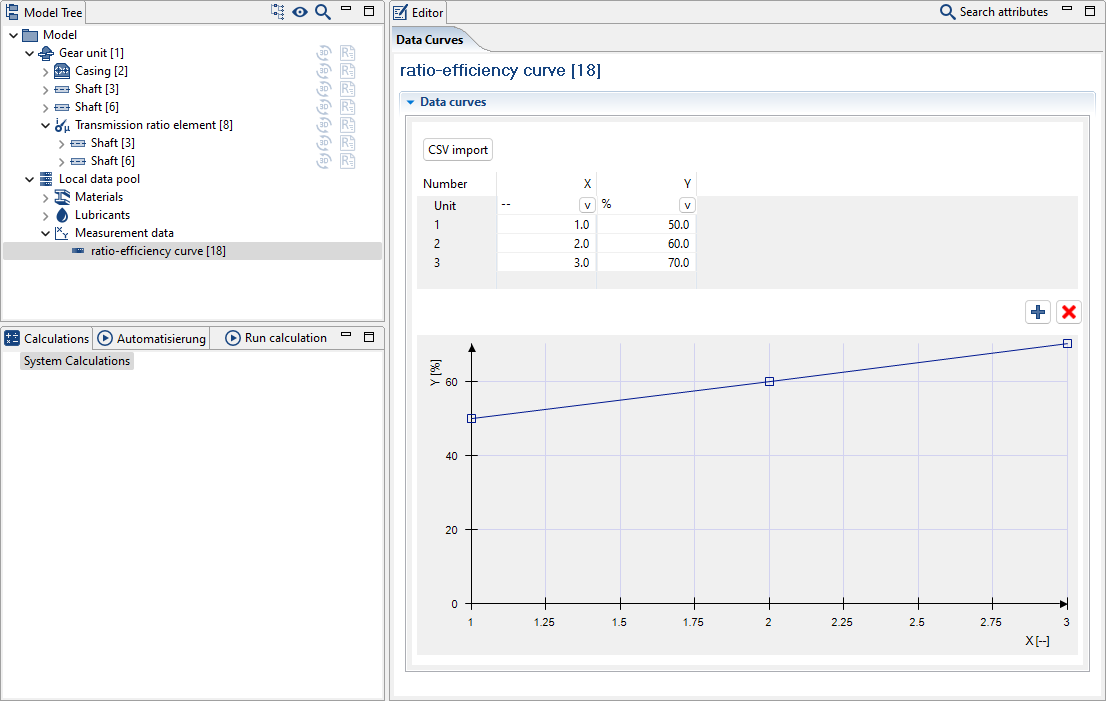This screenshot has width=1106, height=701.
Task: Click the blue plus add-row icon
Action: point(1038,312)
